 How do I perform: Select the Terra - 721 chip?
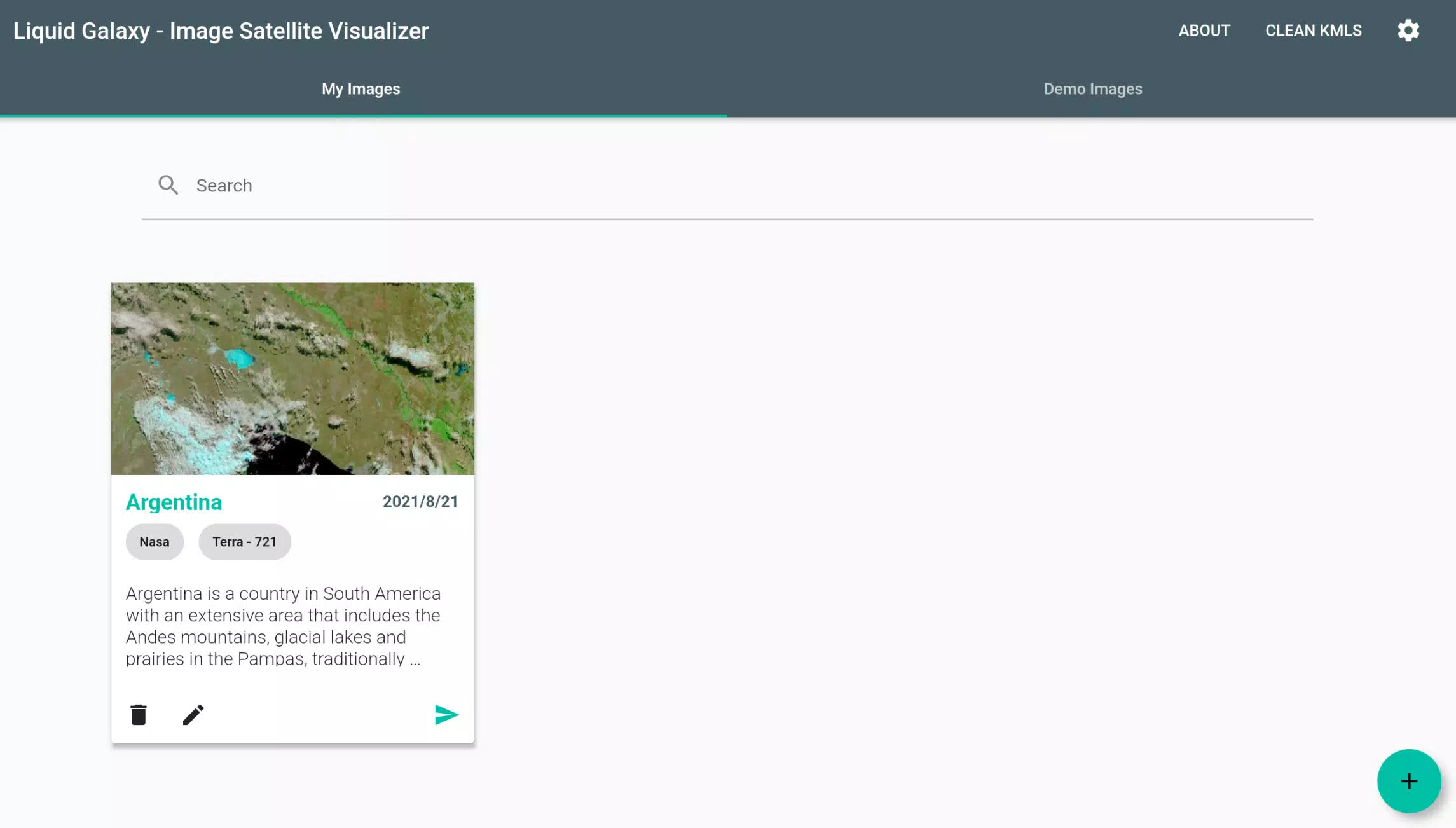[x=245, y=542]
